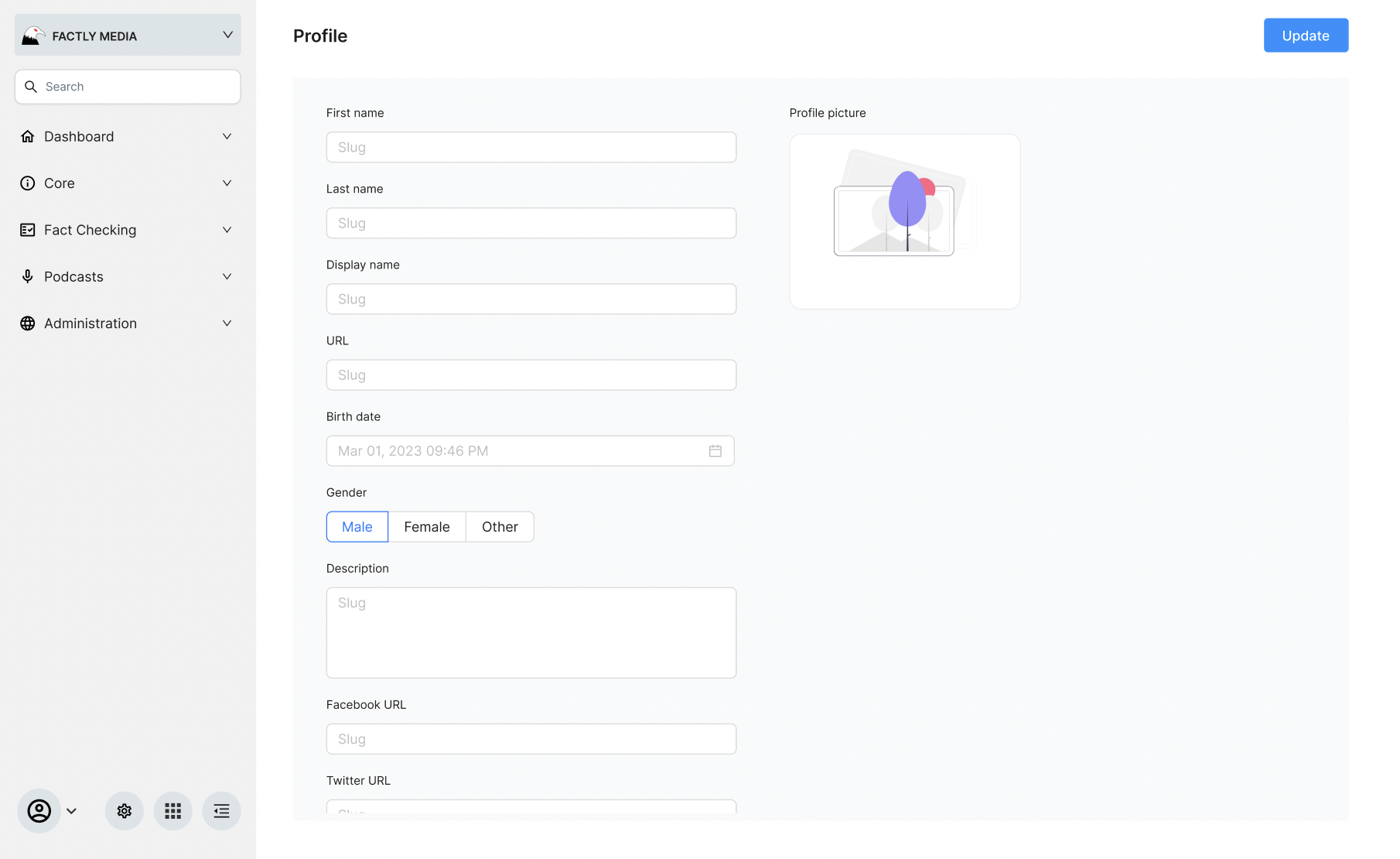Open the user account avatar icon
Screen dimensions: 1400x859
[x=39, y=811]
